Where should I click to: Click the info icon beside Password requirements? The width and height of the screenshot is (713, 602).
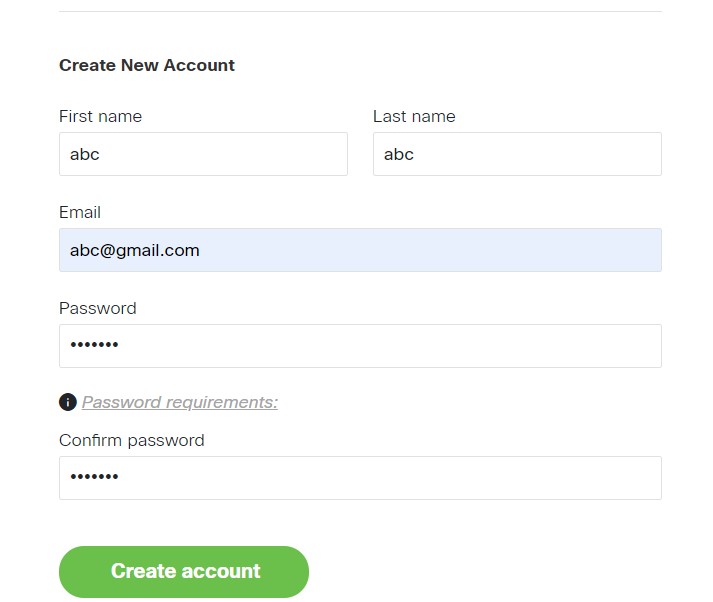68,402
